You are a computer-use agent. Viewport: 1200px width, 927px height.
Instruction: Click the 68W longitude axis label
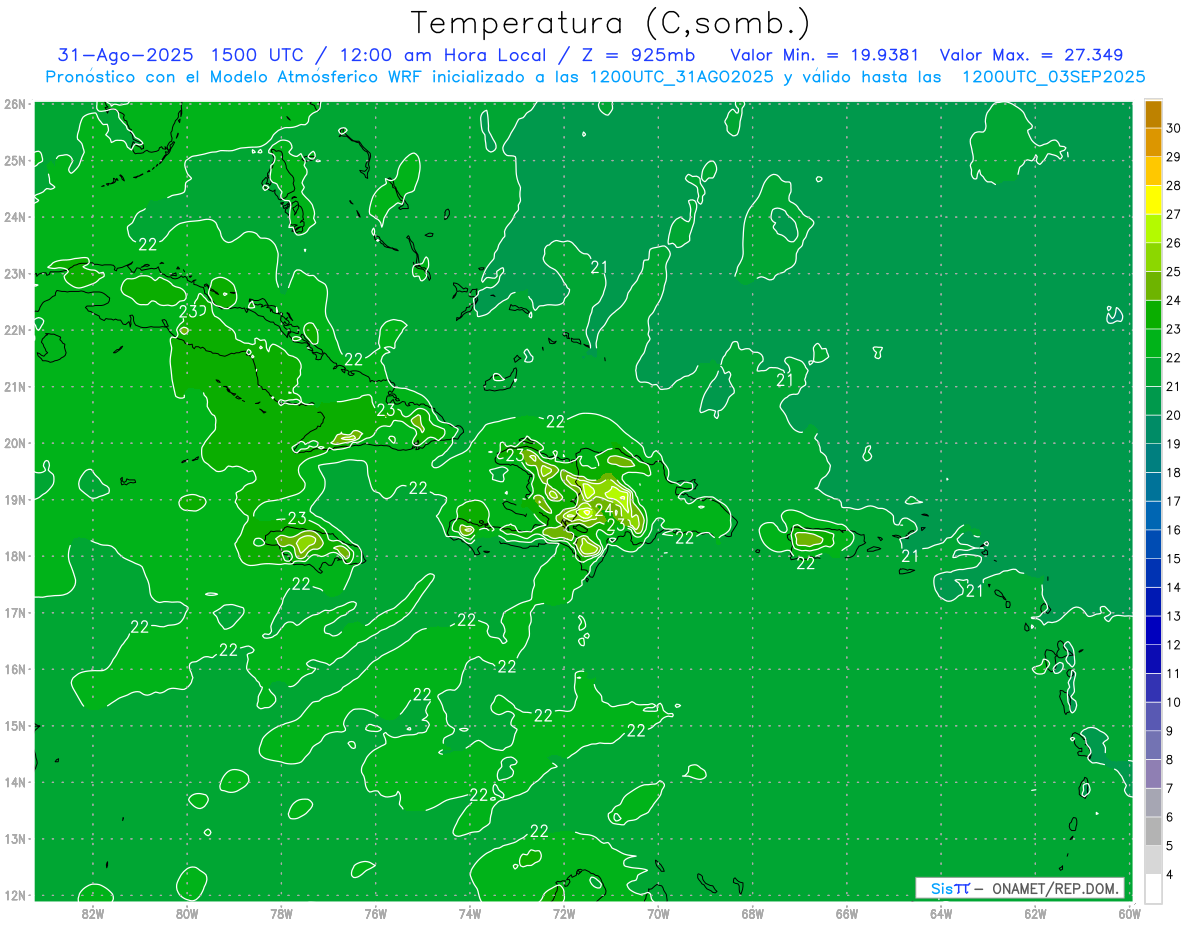coord(753,913)
